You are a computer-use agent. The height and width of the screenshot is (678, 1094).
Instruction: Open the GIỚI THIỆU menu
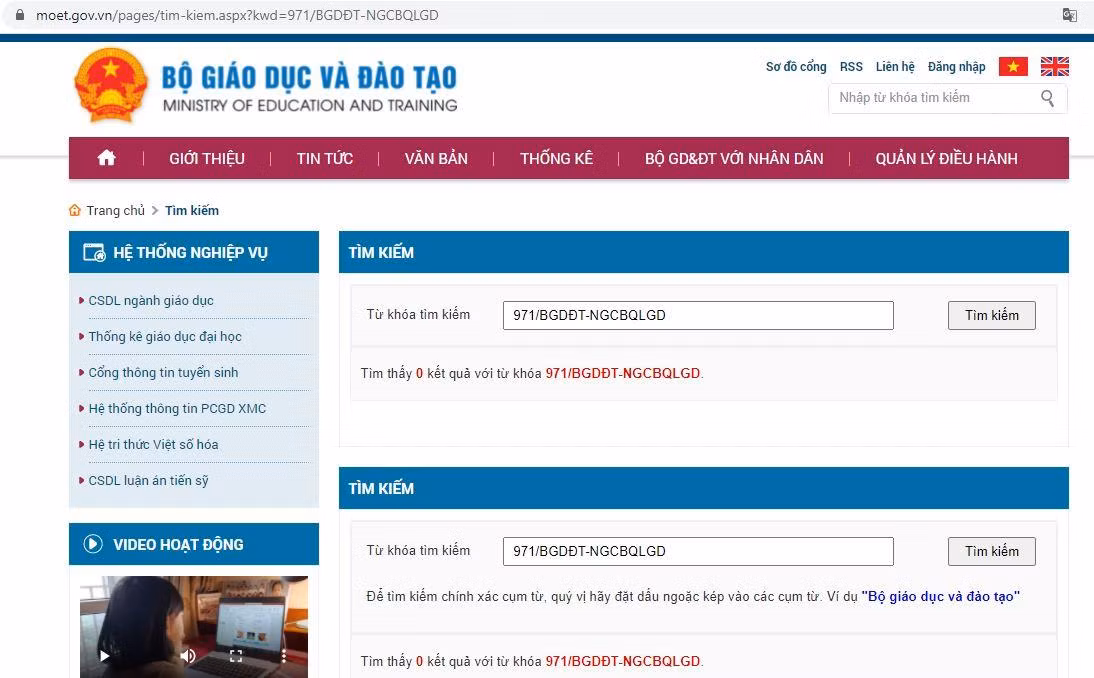207,158
